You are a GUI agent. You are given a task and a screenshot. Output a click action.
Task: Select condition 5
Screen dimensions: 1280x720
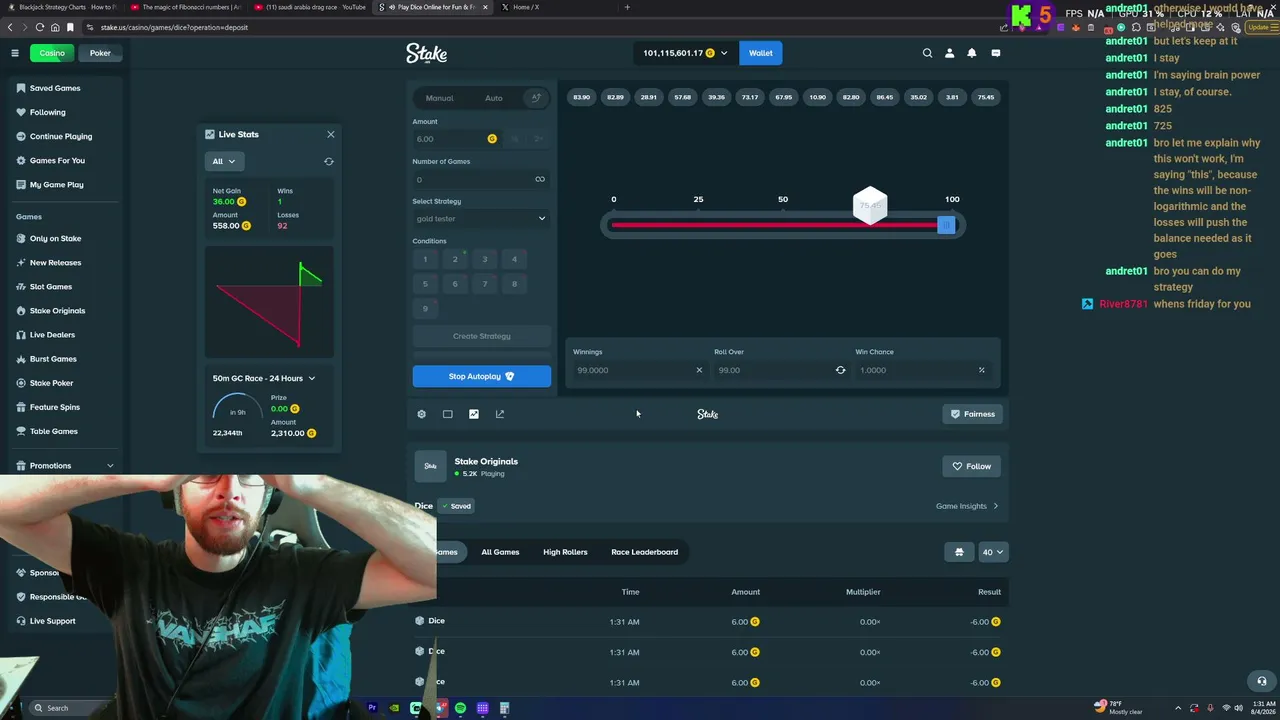pos(425,284)
